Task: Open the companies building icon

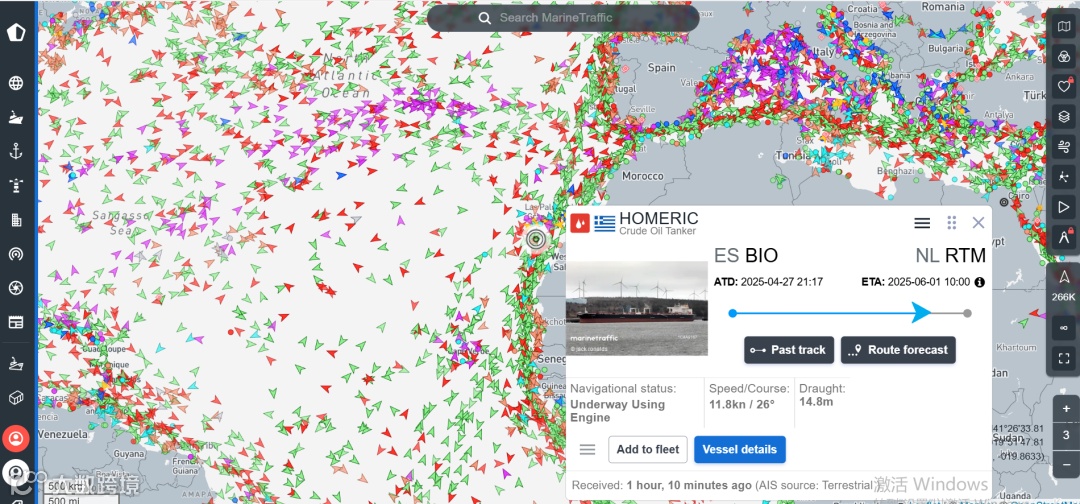Action: click(15, 220)
